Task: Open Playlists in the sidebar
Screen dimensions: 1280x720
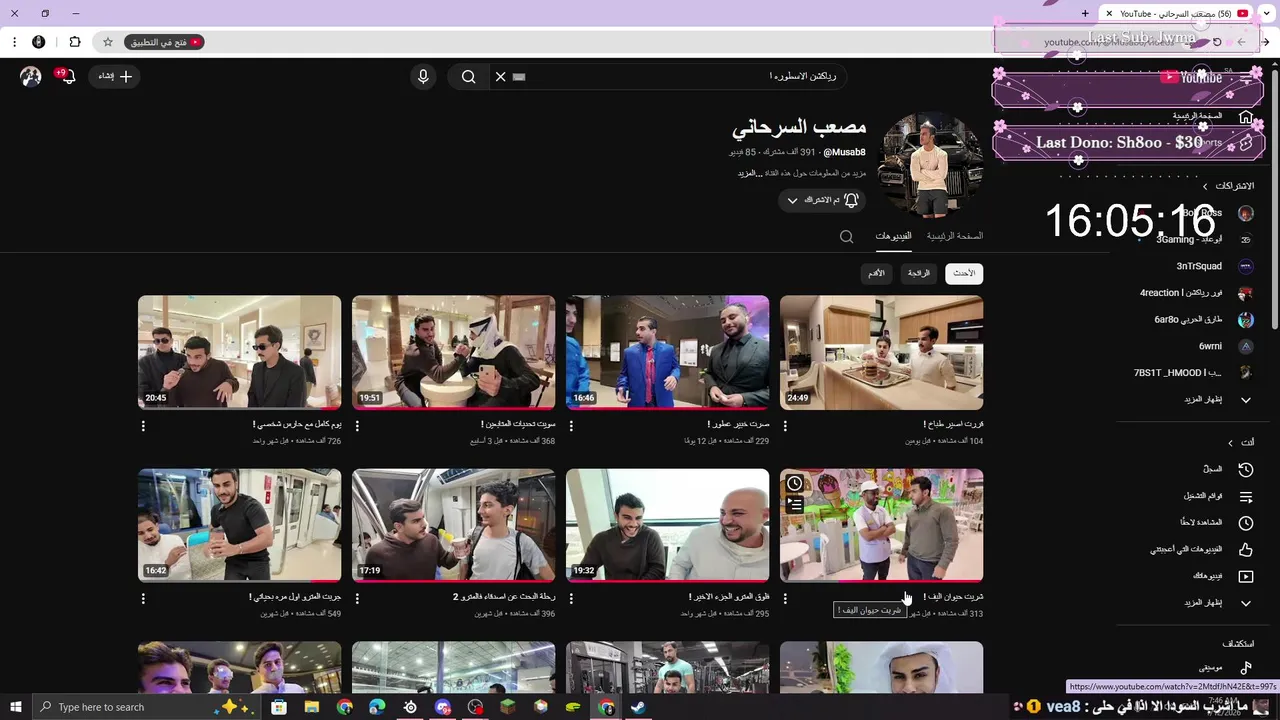Action: tap(1227, 496)
